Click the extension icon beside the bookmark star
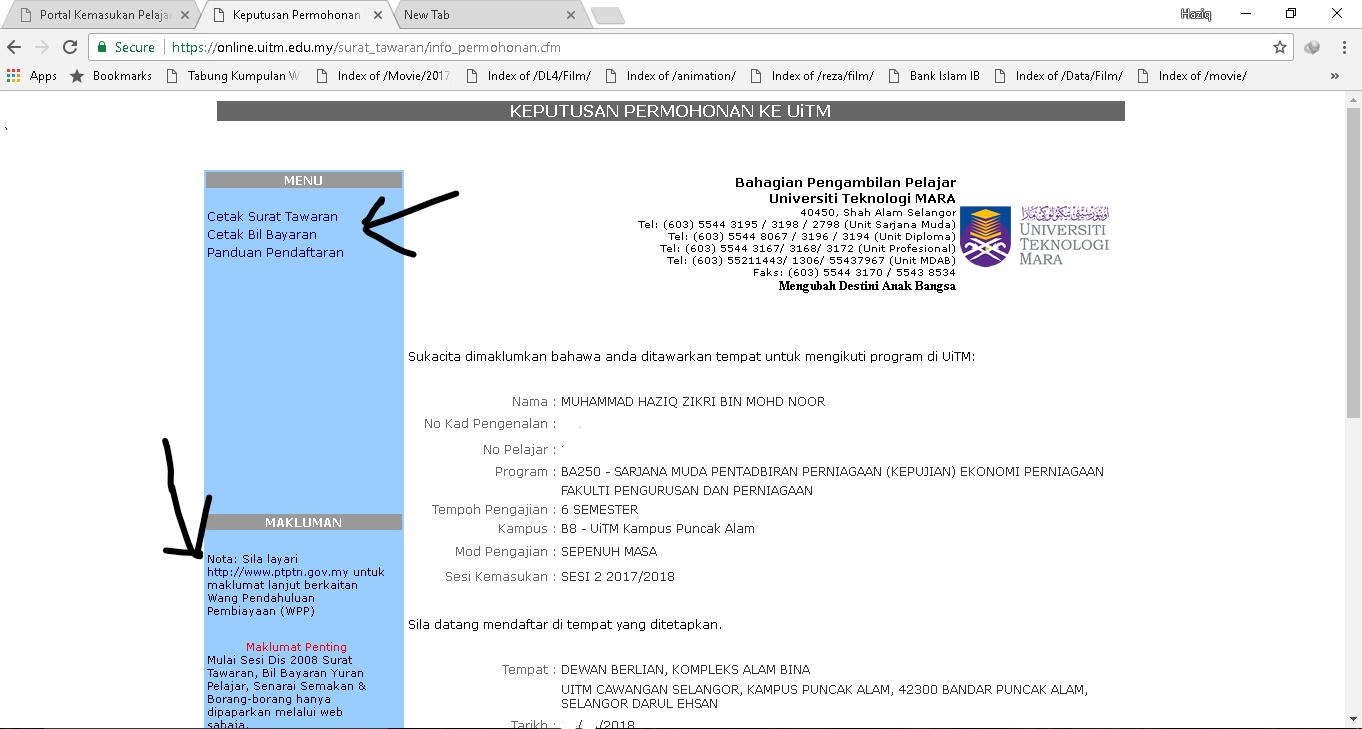The height and width of the screenshot is (729, 1362). (1312, 47)
